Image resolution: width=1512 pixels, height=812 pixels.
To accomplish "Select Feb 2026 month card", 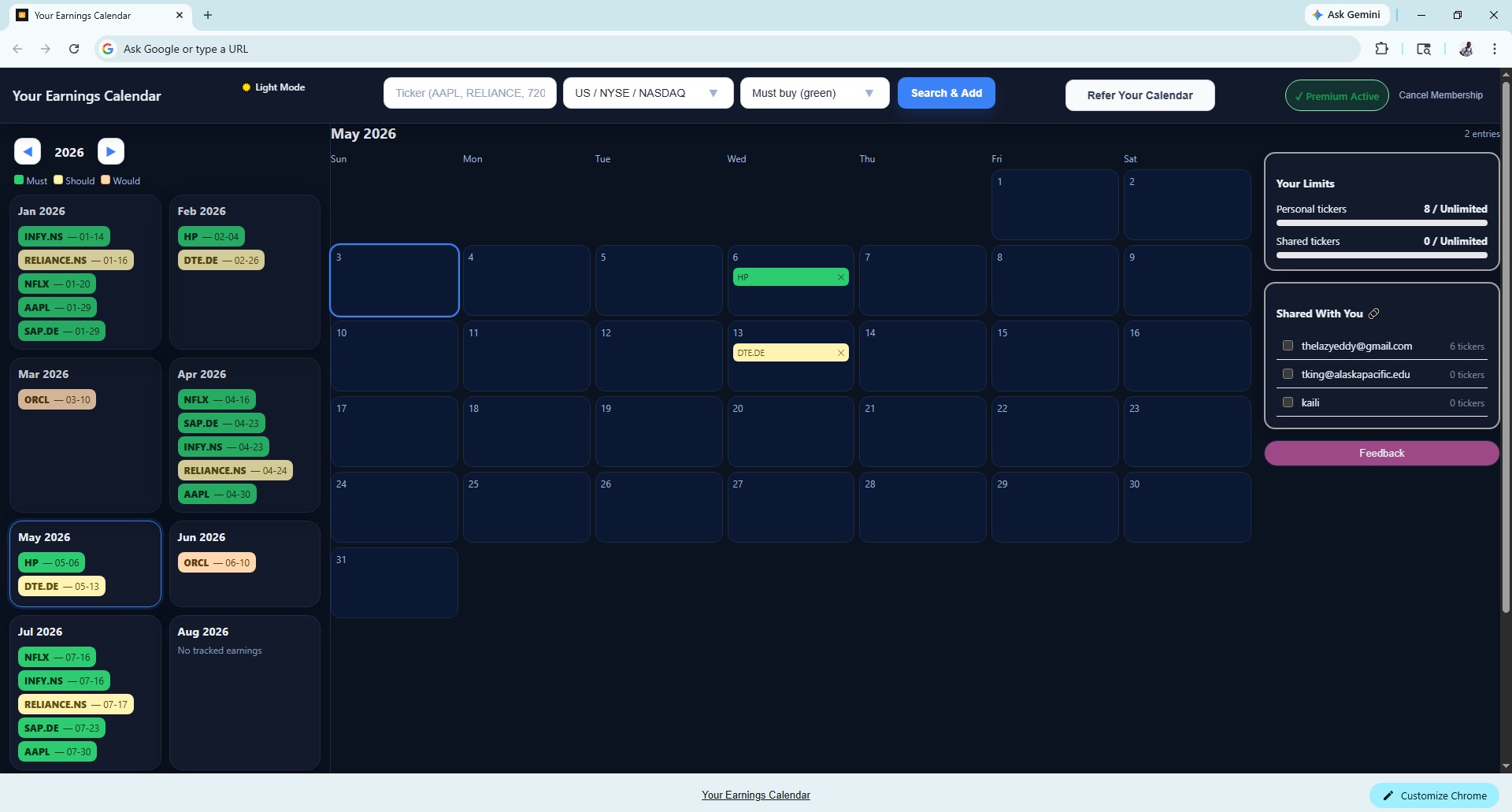I will (x=245, y=273).
